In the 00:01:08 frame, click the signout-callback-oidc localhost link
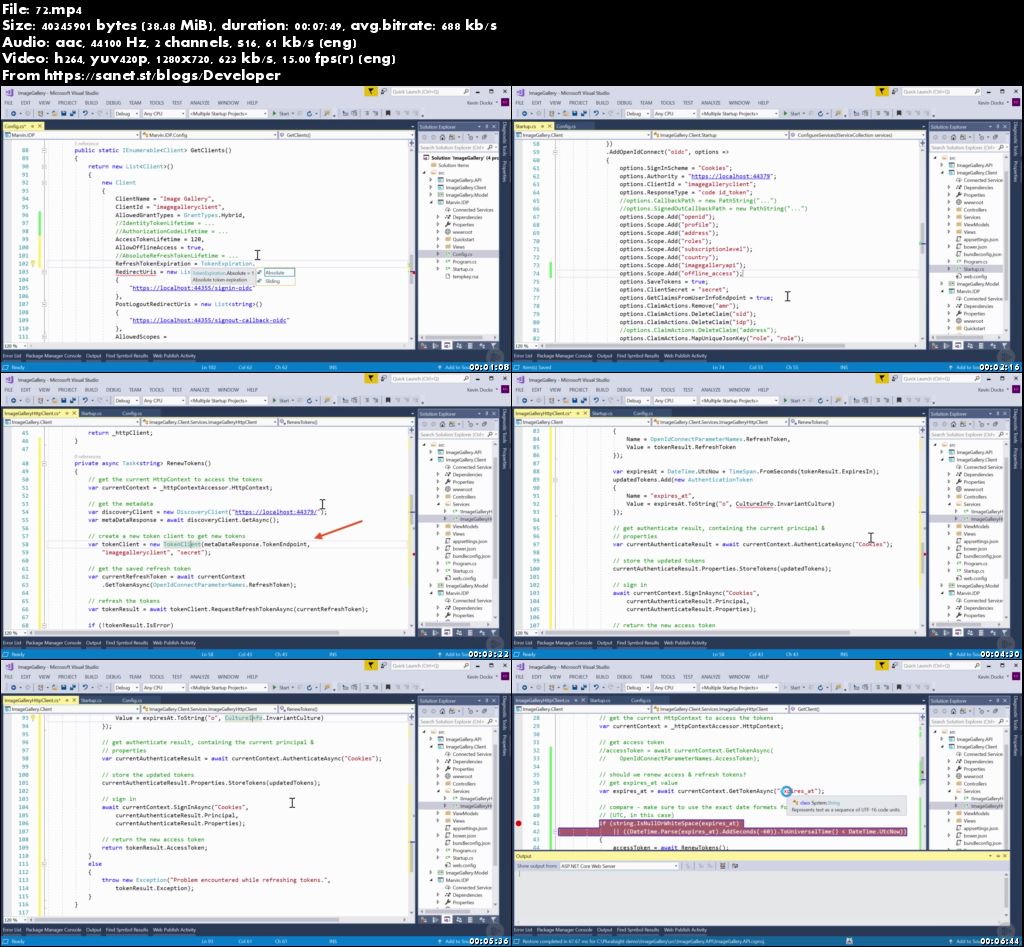Screen dimensions: 1024x947 click(209, 320)
